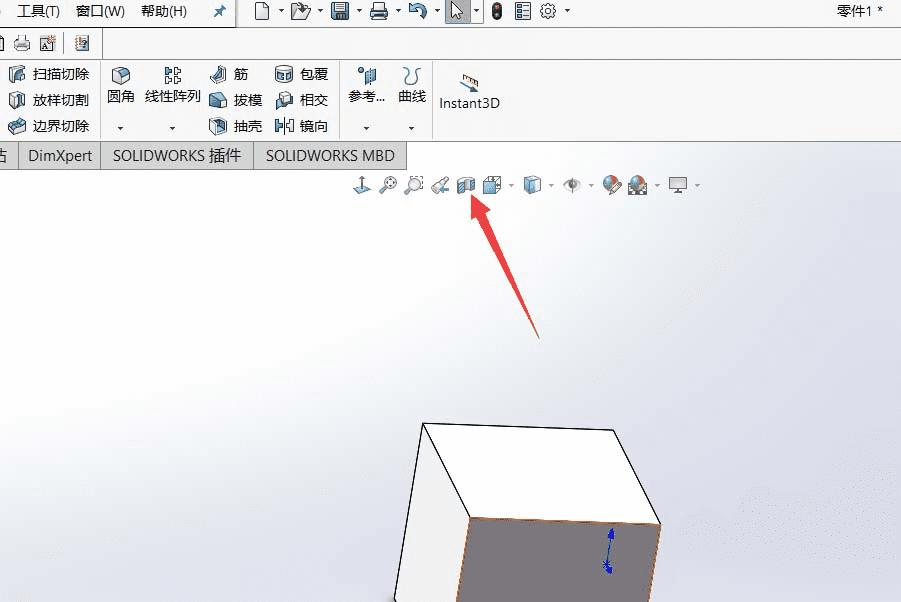Toggle Instant3D mode
Image resolution: width=901 pixels, height=602 pixels.
469,92
